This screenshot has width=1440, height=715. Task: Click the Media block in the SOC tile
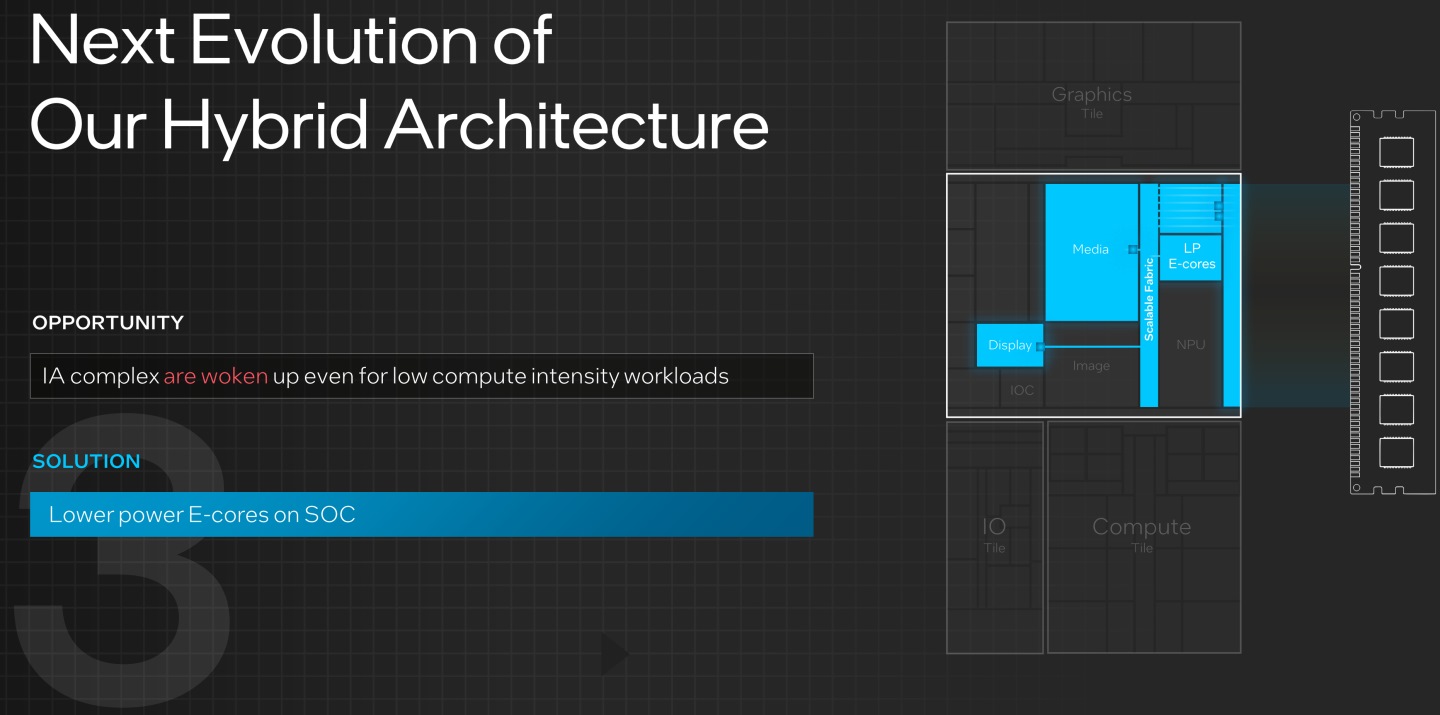(x=1091, y=250)
